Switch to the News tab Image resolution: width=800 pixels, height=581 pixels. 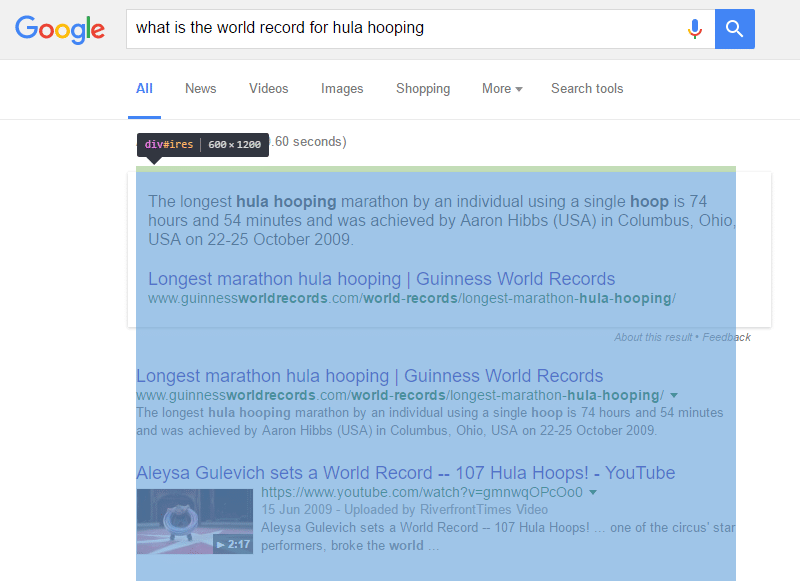201,89
